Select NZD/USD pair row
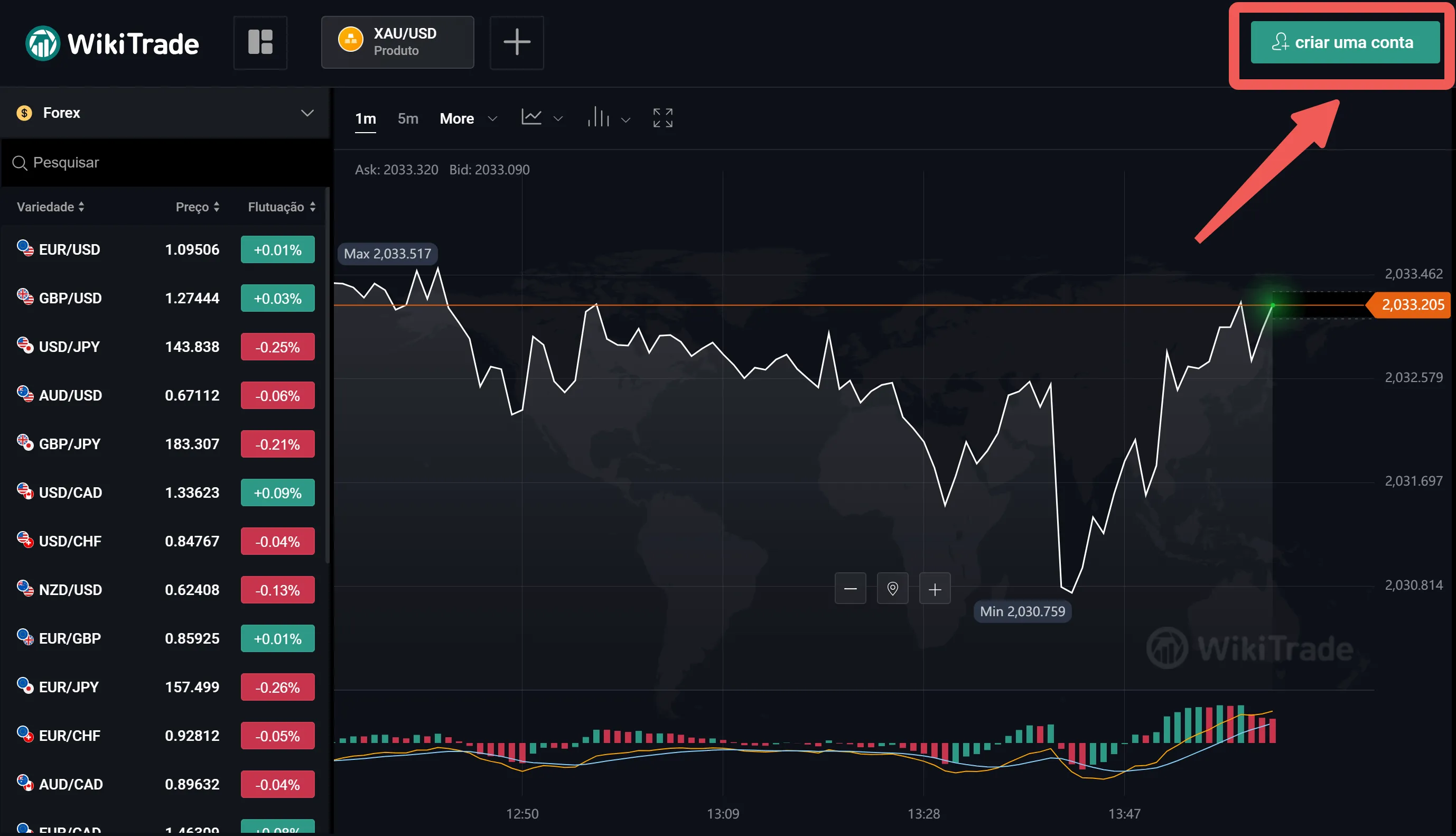The height and width of the screenshot is (836, 1456). pos(165,590)
